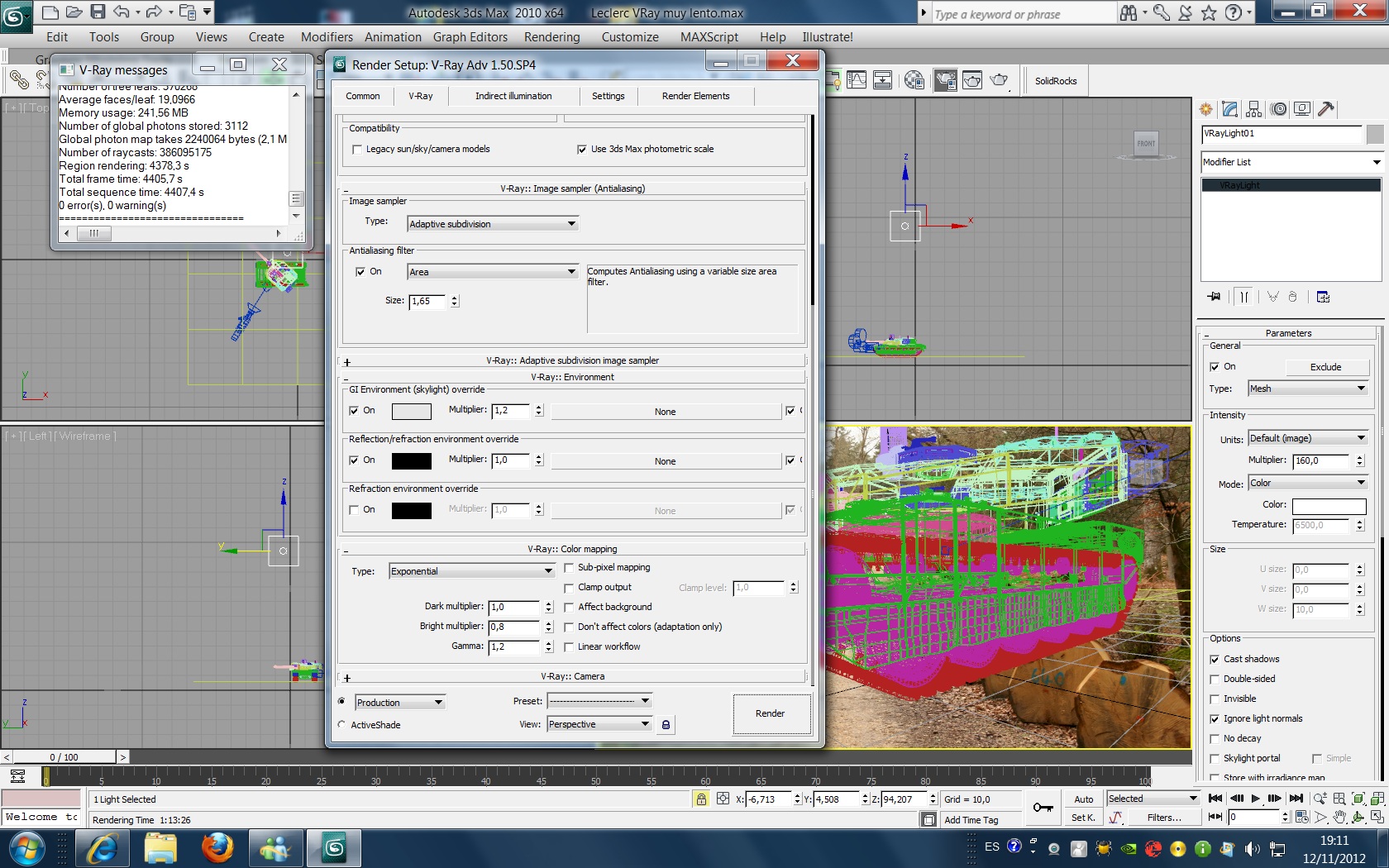The width and height of the screenshot is (1389, 868).
Task: Click the Open File icon
Action: click(74, 12)
